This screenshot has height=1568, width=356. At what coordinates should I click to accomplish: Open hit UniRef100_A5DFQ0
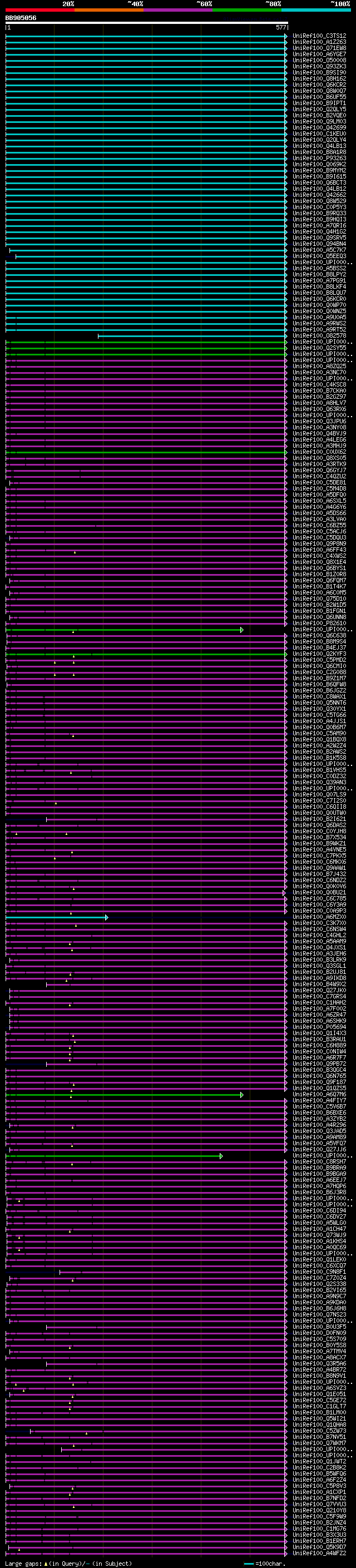click(319, 495)
